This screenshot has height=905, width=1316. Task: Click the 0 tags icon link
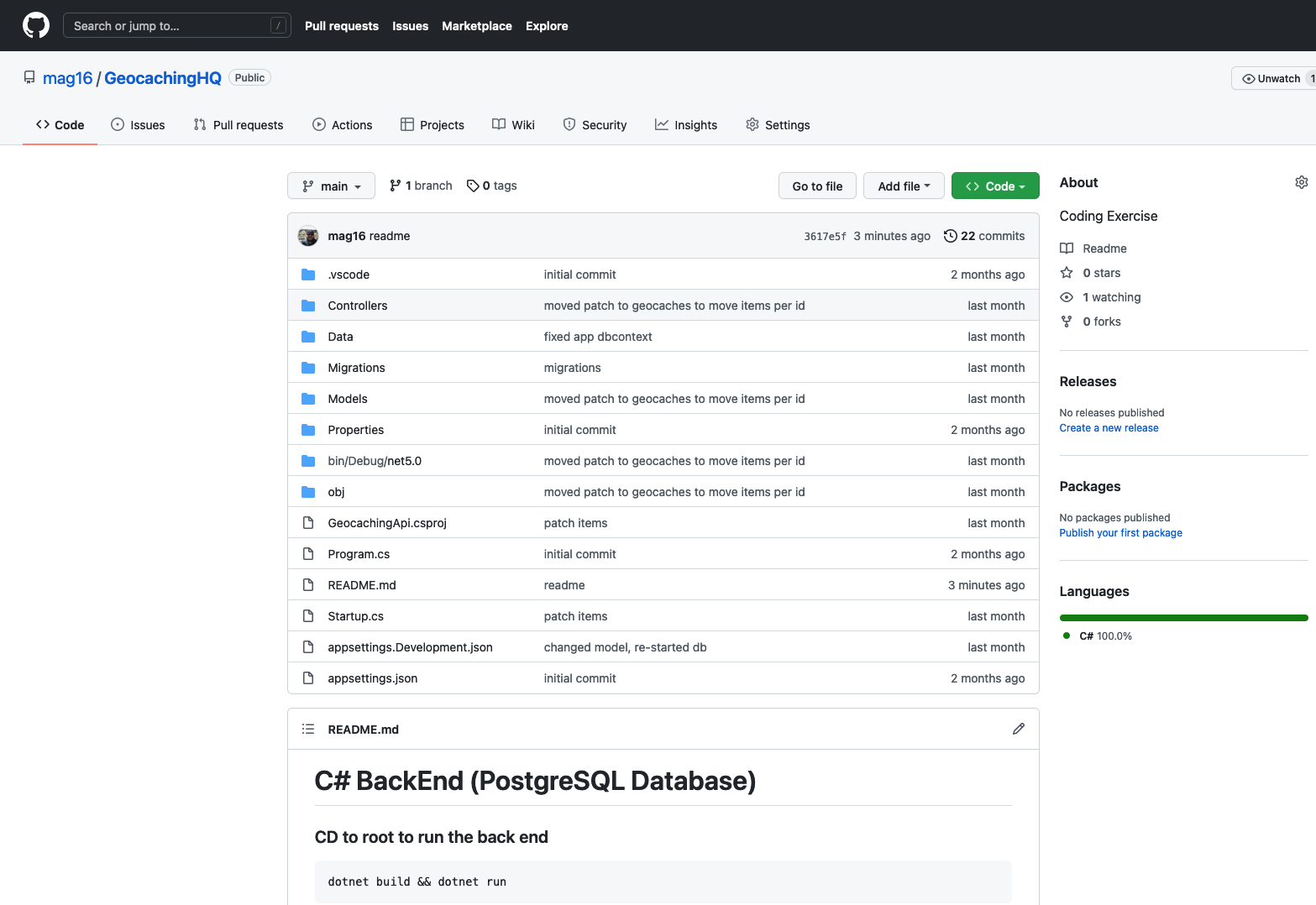[492, 186]
